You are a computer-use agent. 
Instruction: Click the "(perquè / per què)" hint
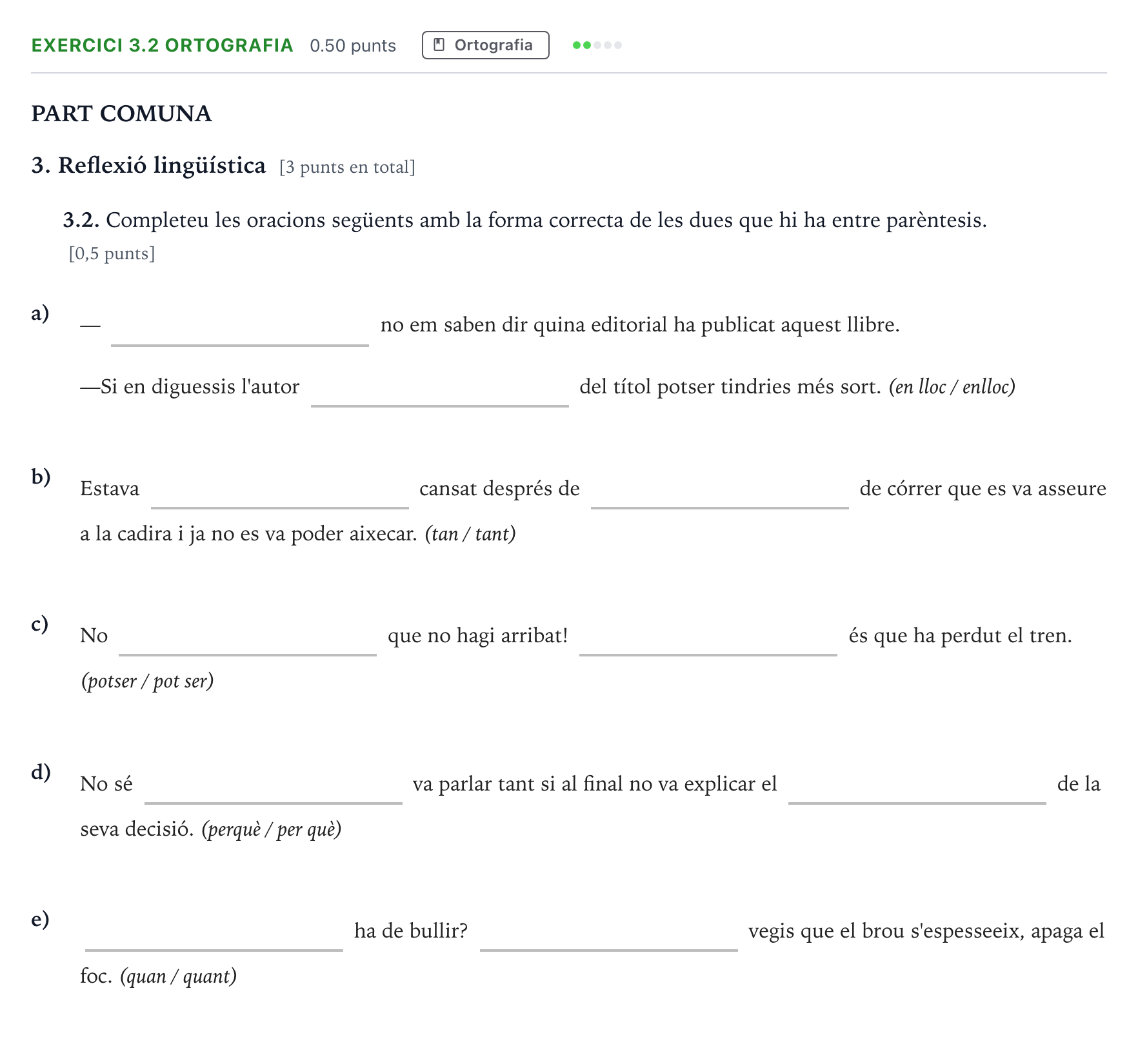(x=272, y=829)
